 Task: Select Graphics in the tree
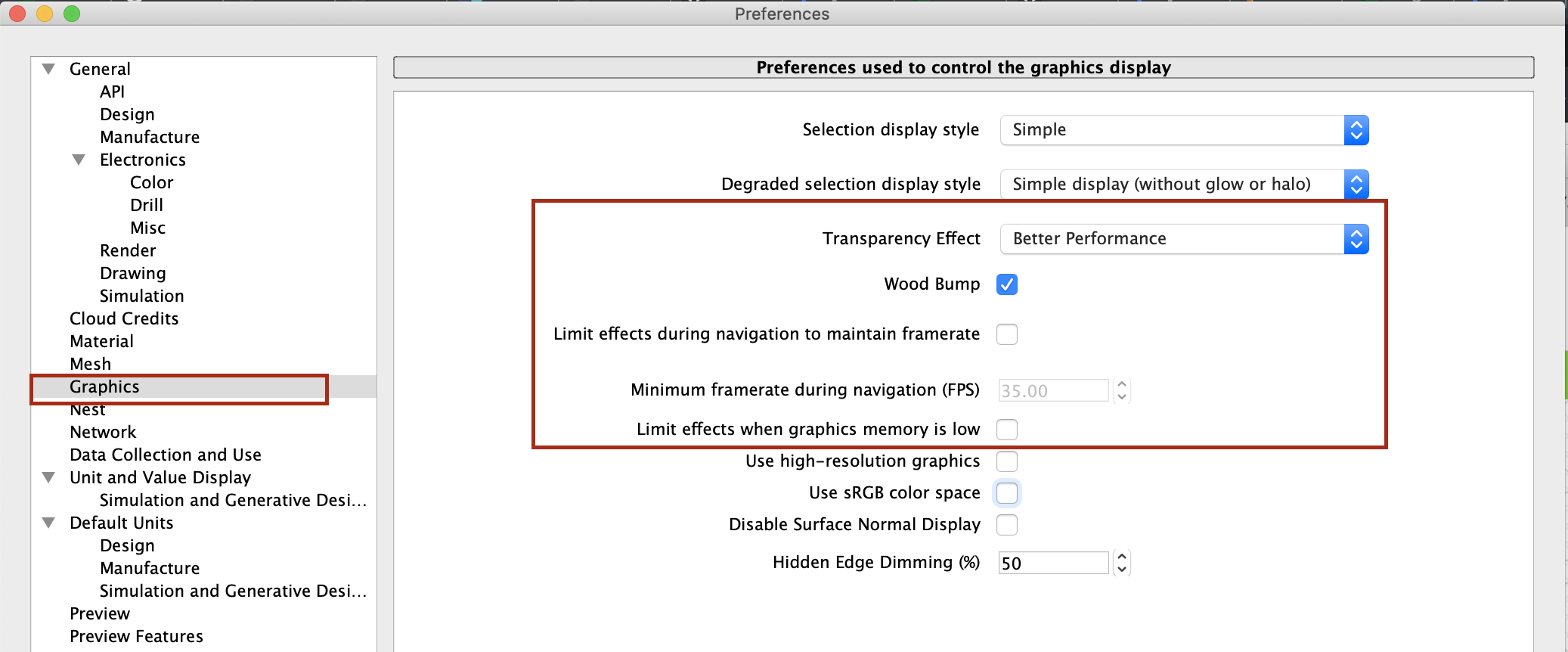click(104, 387)
